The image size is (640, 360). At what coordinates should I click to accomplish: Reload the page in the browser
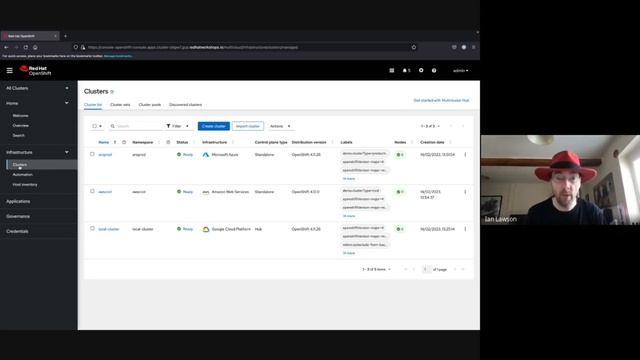coord(26,47)
